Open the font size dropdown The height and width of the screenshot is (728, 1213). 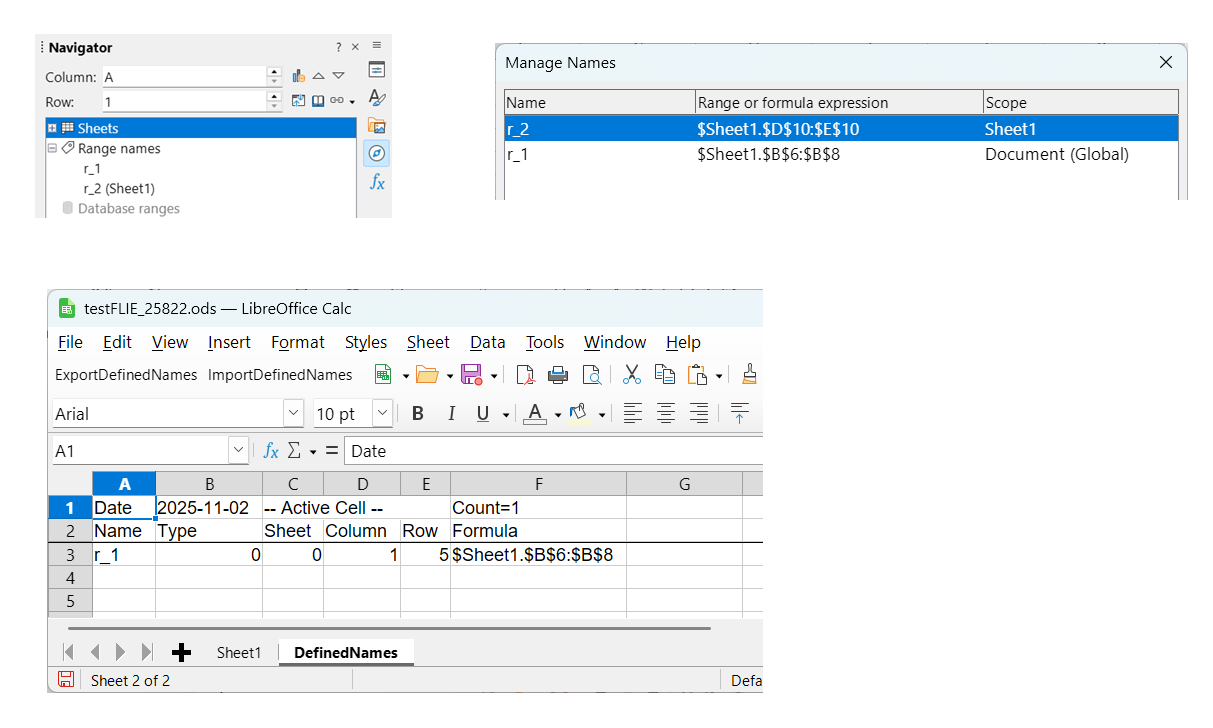(382, 413)
